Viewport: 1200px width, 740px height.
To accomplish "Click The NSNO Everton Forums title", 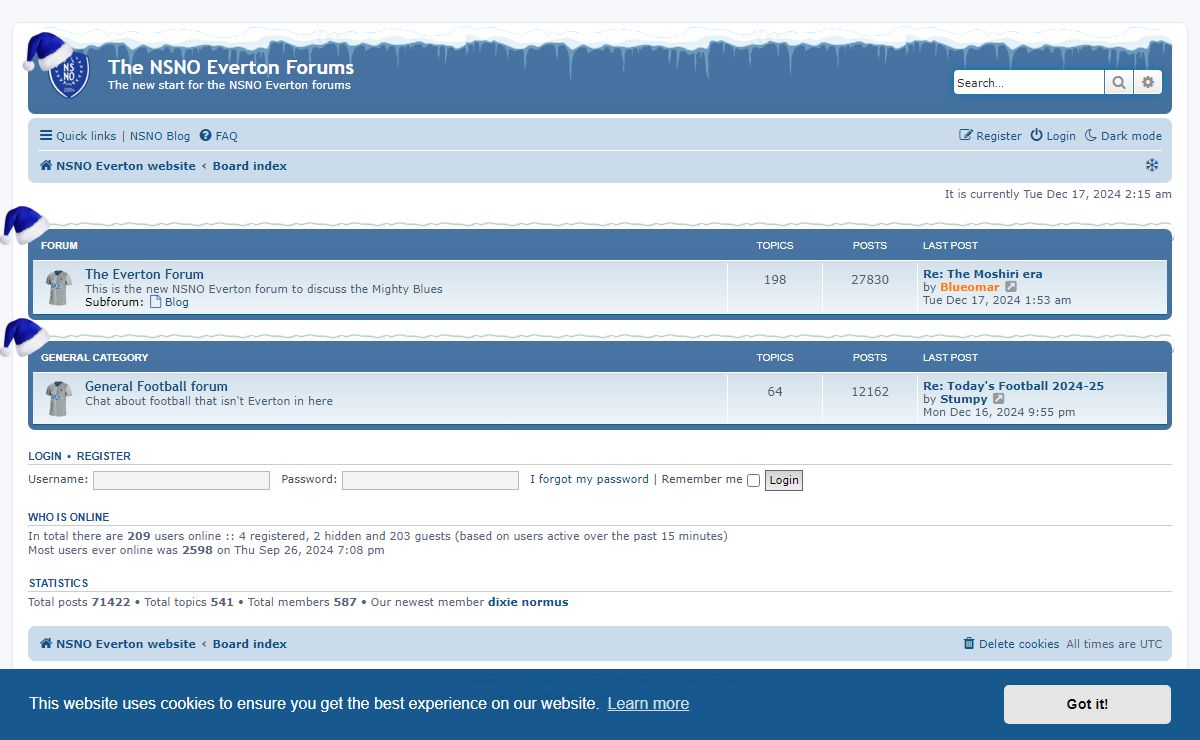I will 231,67.
